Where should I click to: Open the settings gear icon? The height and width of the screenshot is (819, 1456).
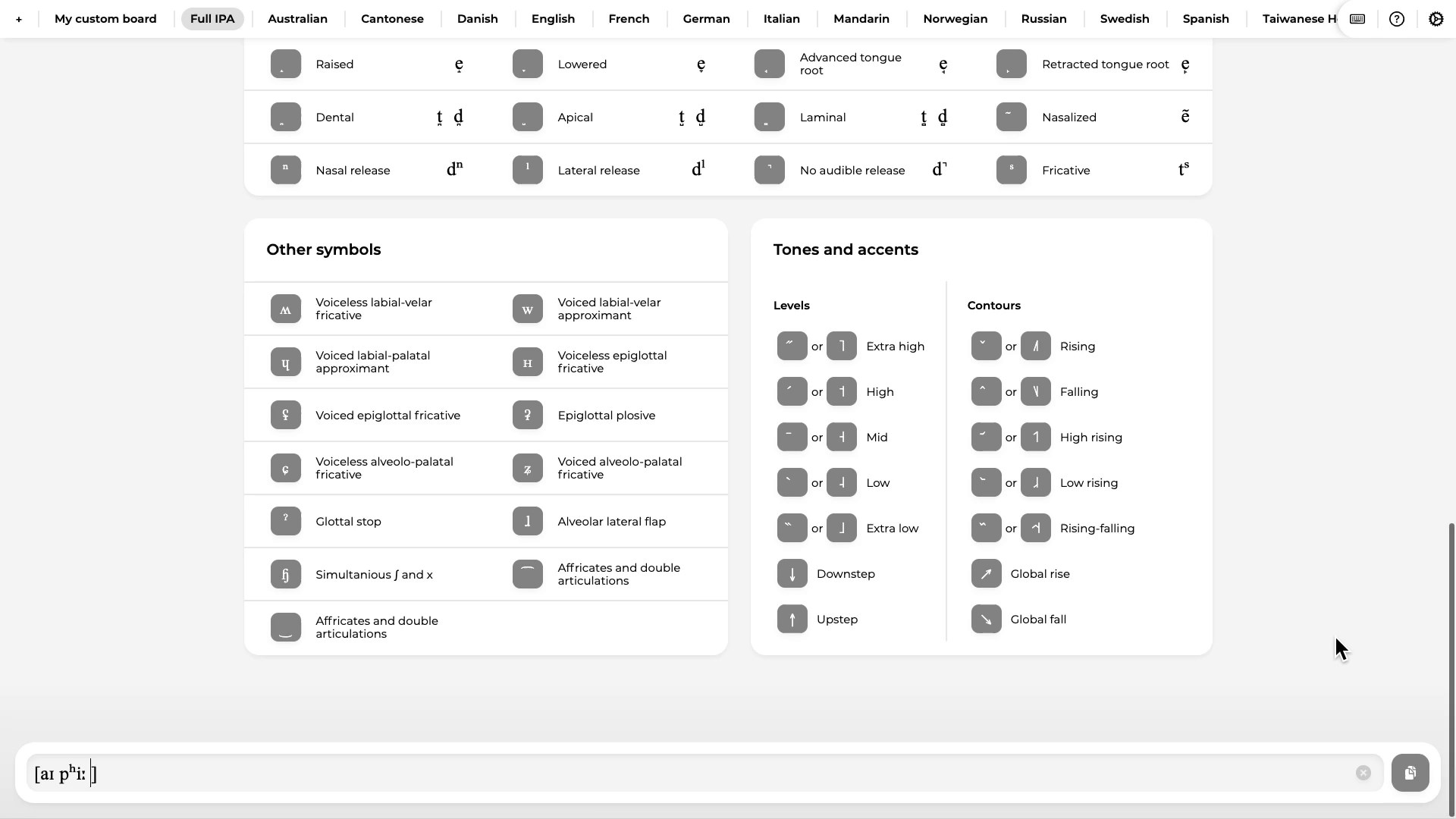click(1436, 19)
